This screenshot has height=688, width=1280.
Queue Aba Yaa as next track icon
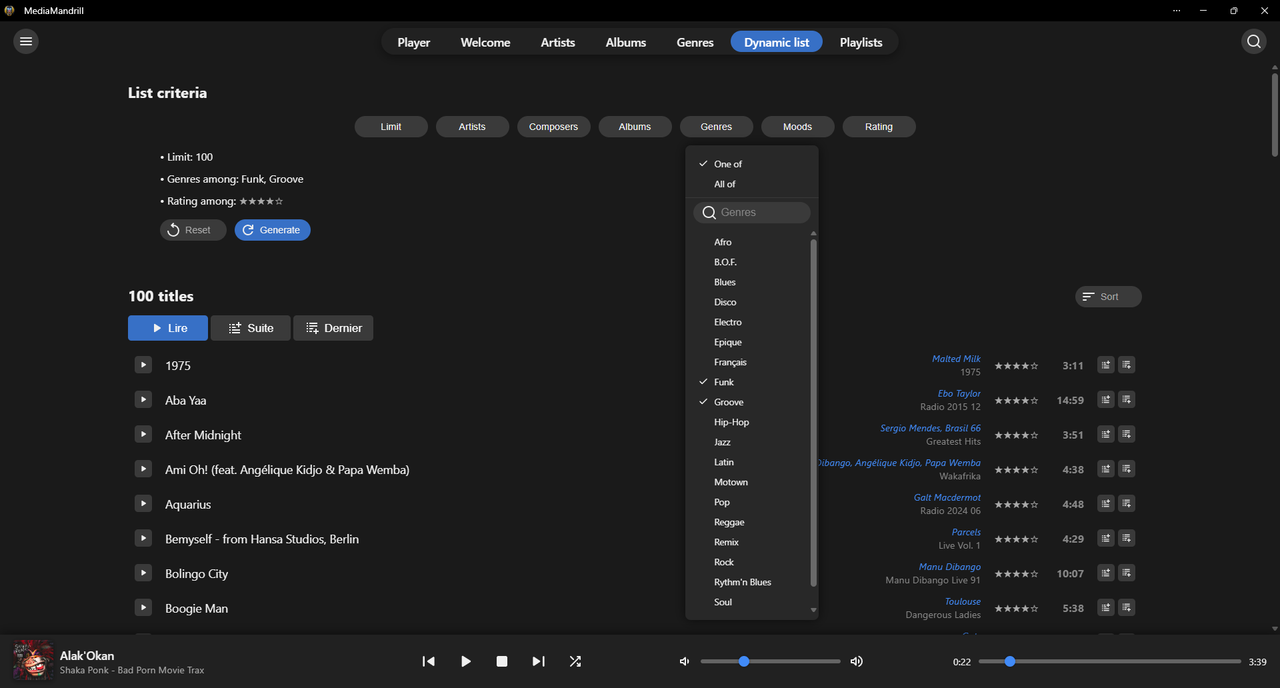[1106, 400]
